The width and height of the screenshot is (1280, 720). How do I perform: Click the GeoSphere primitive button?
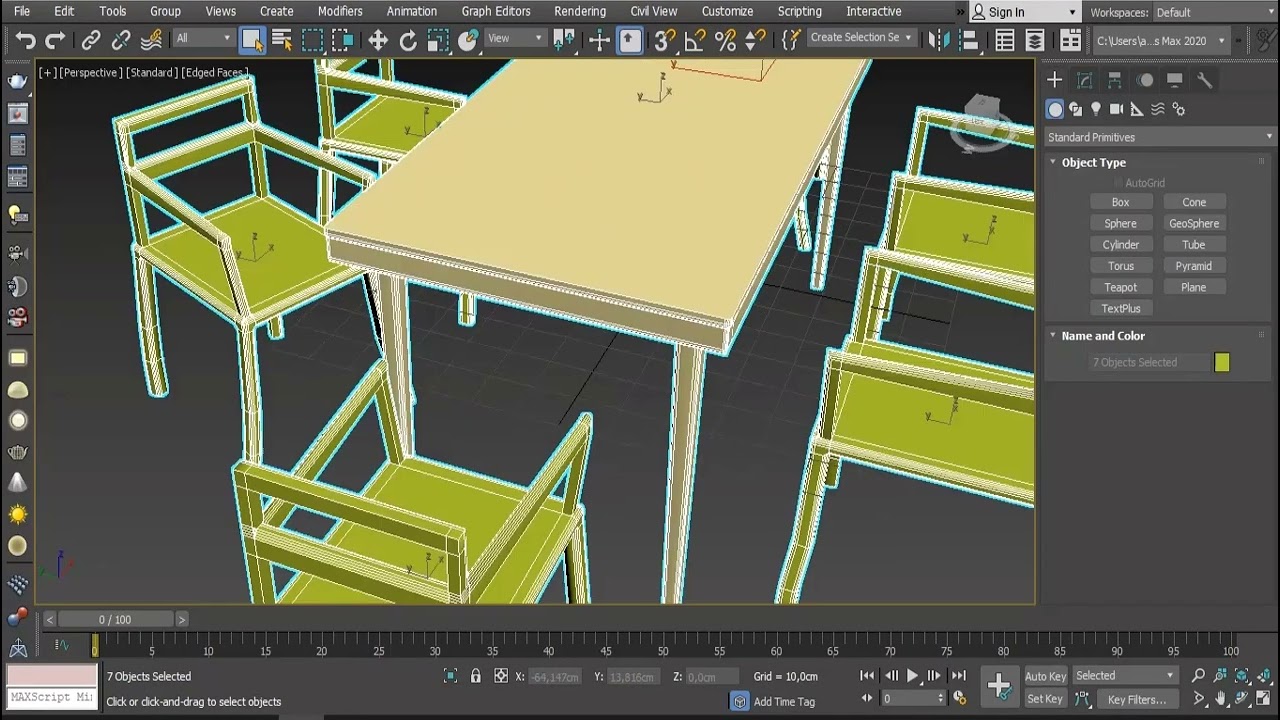pyautogui.click(x=1194, y=224)
